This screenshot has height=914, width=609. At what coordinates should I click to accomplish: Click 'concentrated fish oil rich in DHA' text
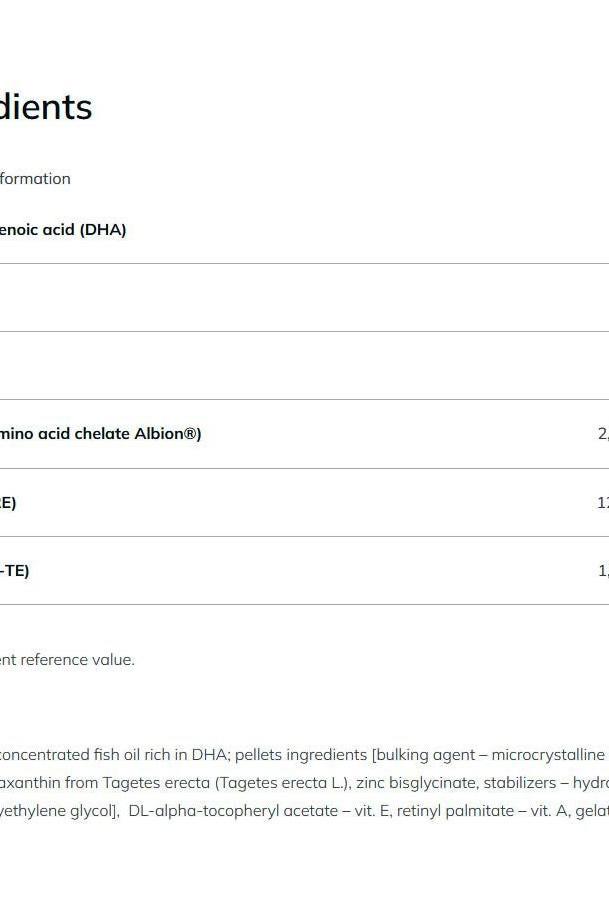[x=114, y=755]
